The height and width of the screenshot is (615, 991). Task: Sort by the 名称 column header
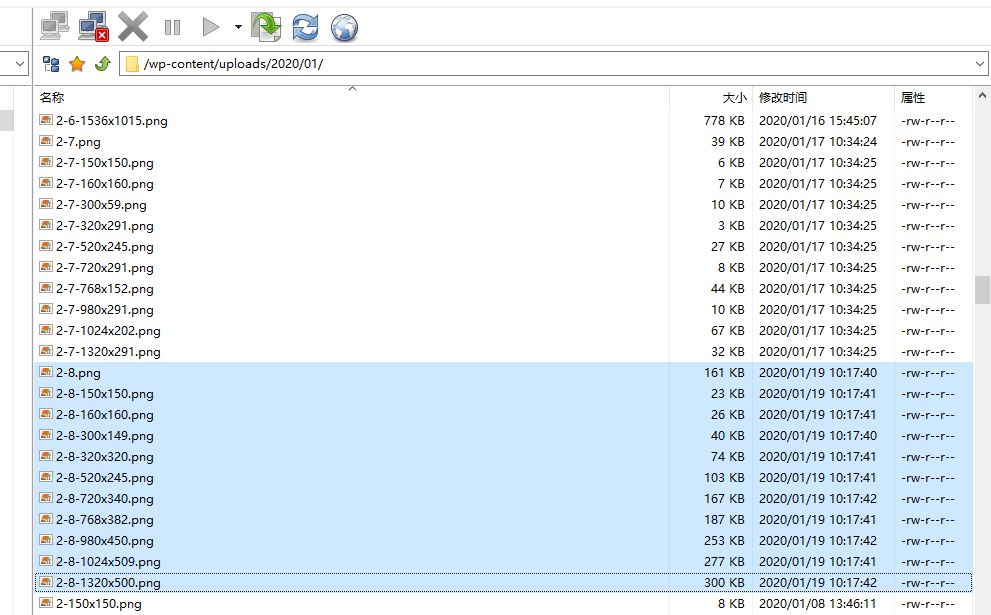(x=52, y=98)
